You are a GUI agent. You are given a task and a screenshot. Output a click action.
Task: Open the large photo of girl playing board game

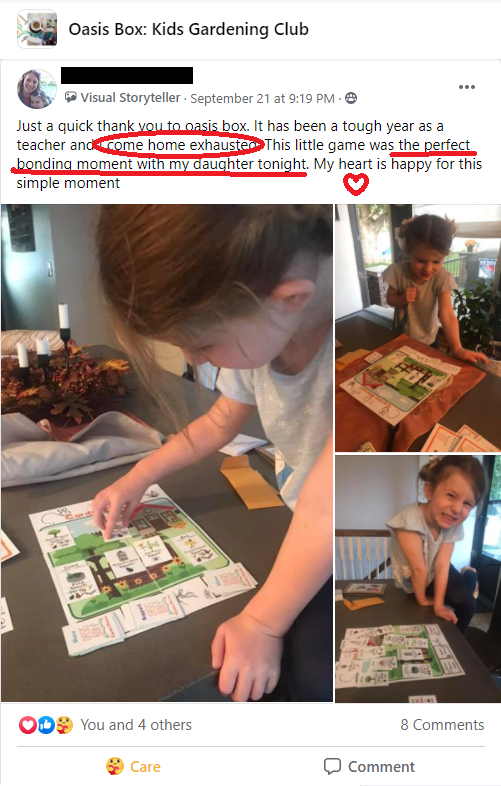pos(166,453)
